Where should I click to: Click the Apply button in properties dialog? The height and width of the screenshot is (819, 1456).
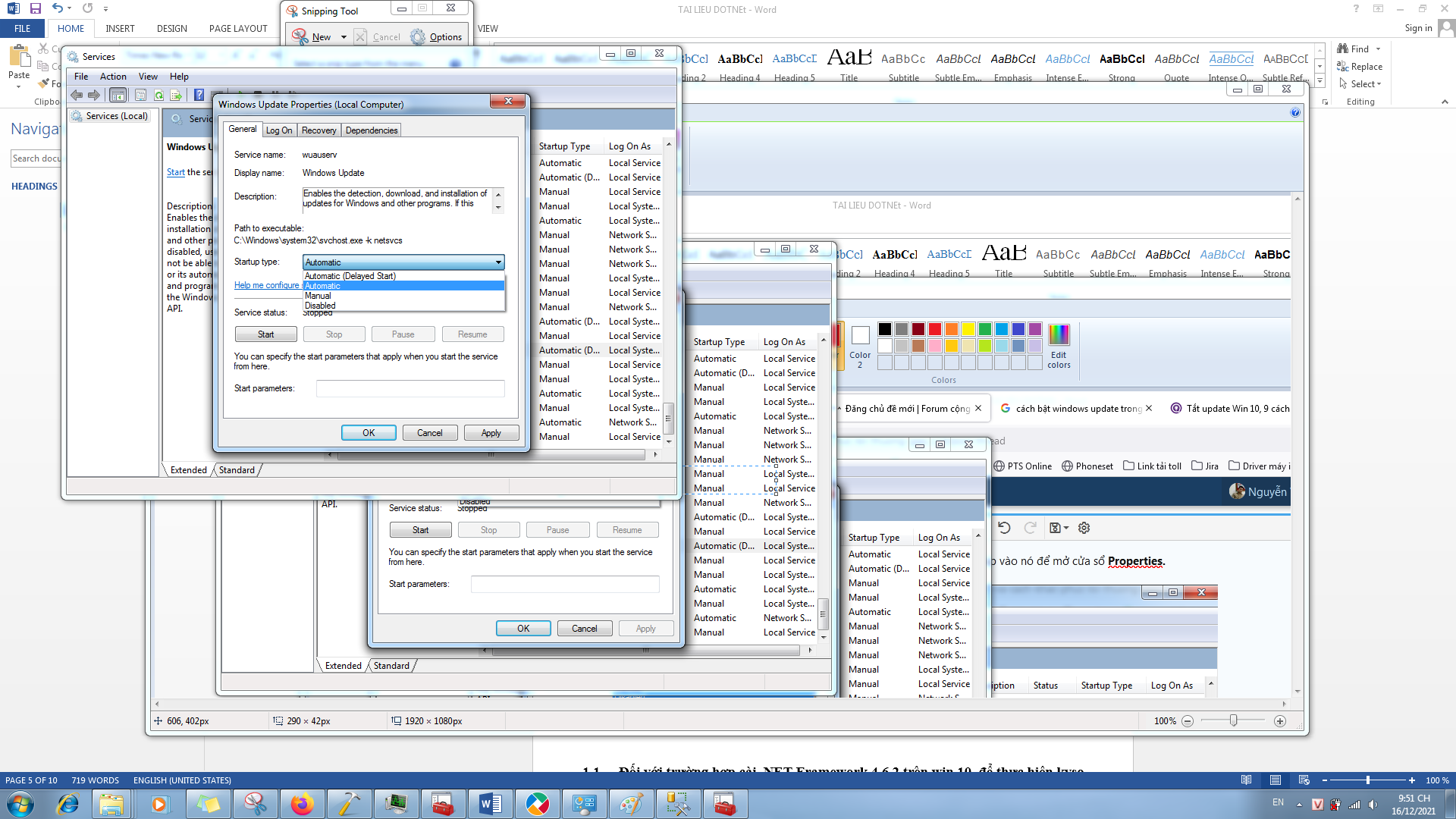pos(491,433)
